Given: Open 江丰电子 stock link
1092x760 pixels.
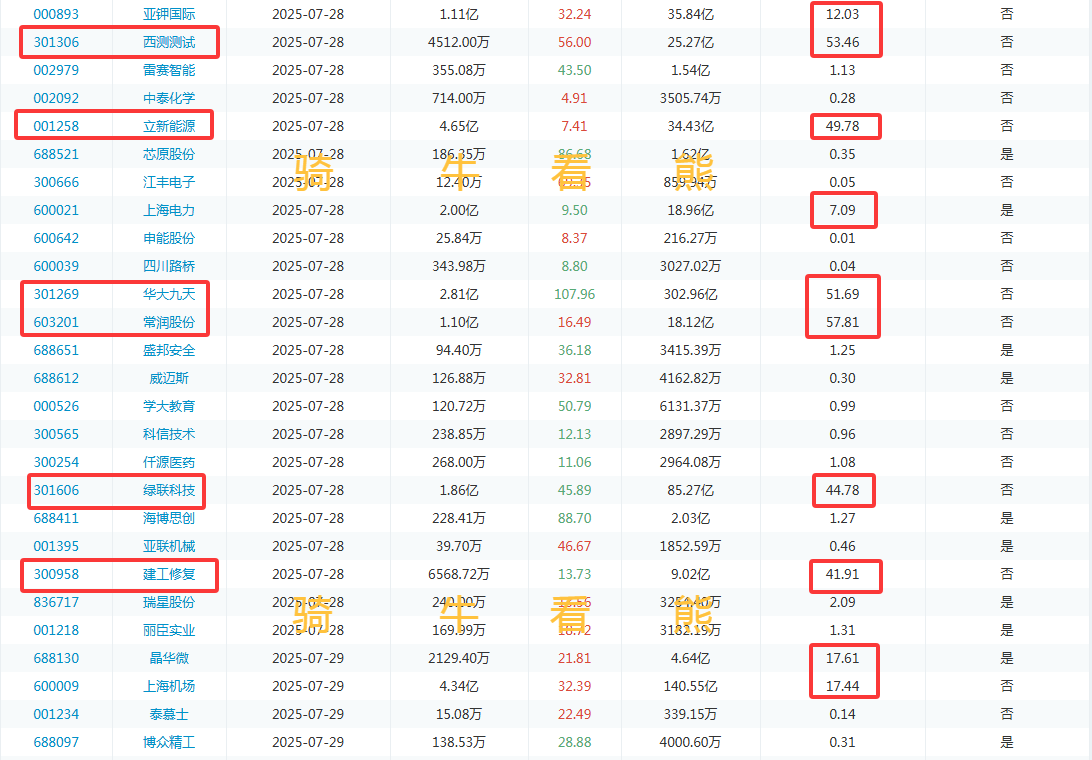Looking at the screenshot, I should tap(169, 182).
